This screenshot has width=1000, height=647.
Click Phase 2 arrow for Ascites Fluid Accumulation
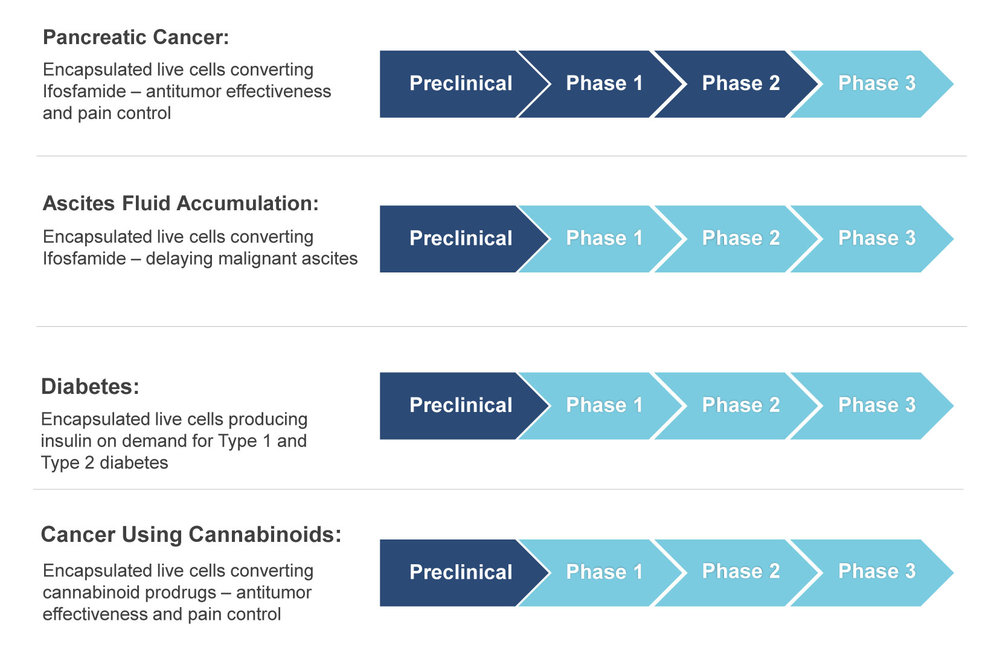(x=740, y=239)
